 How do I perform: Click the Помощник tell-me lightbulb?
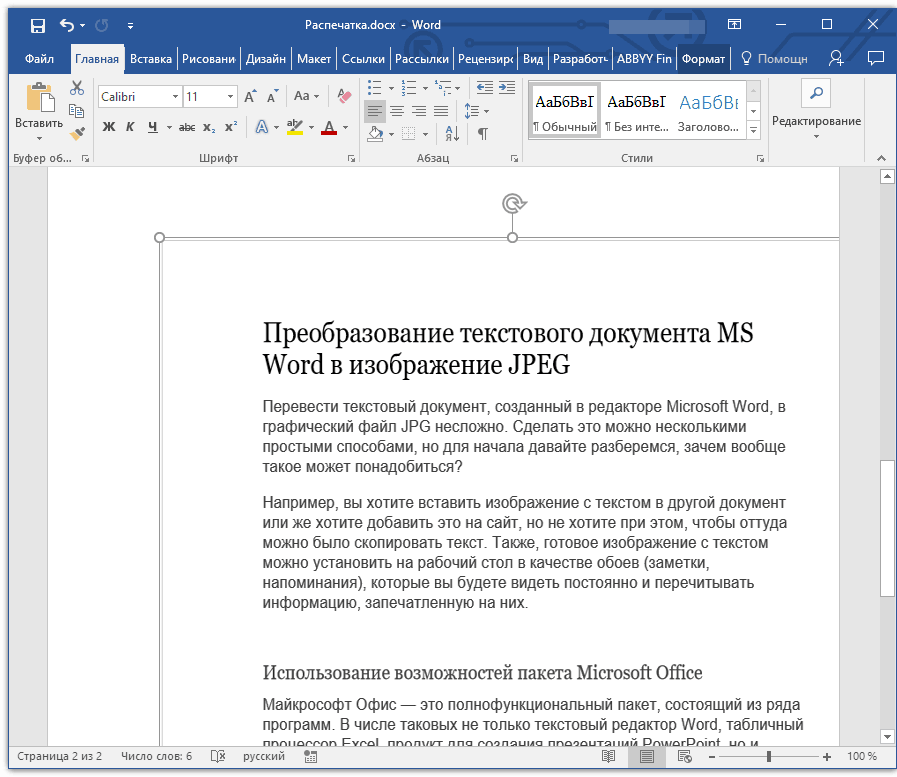click(x=773, y=59)
